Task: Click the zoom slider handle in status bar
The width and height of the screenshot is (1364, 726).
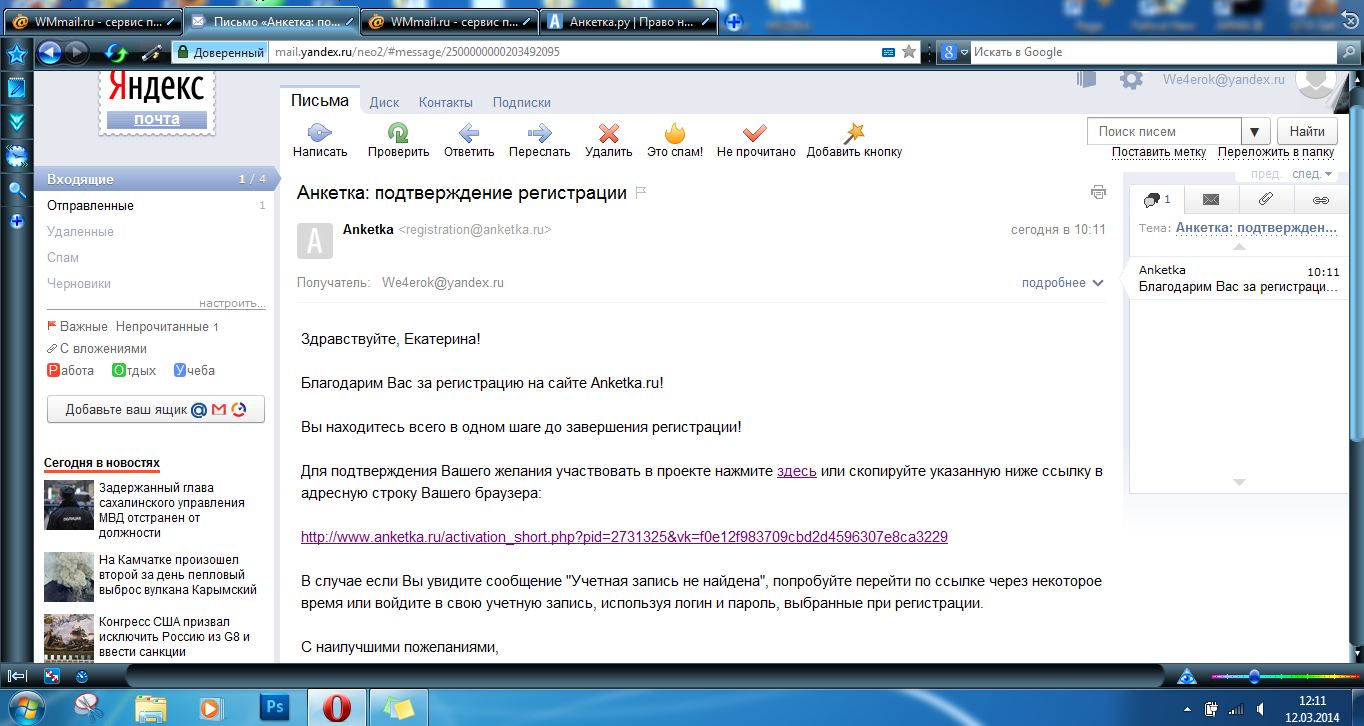Action: [1253, 677]
